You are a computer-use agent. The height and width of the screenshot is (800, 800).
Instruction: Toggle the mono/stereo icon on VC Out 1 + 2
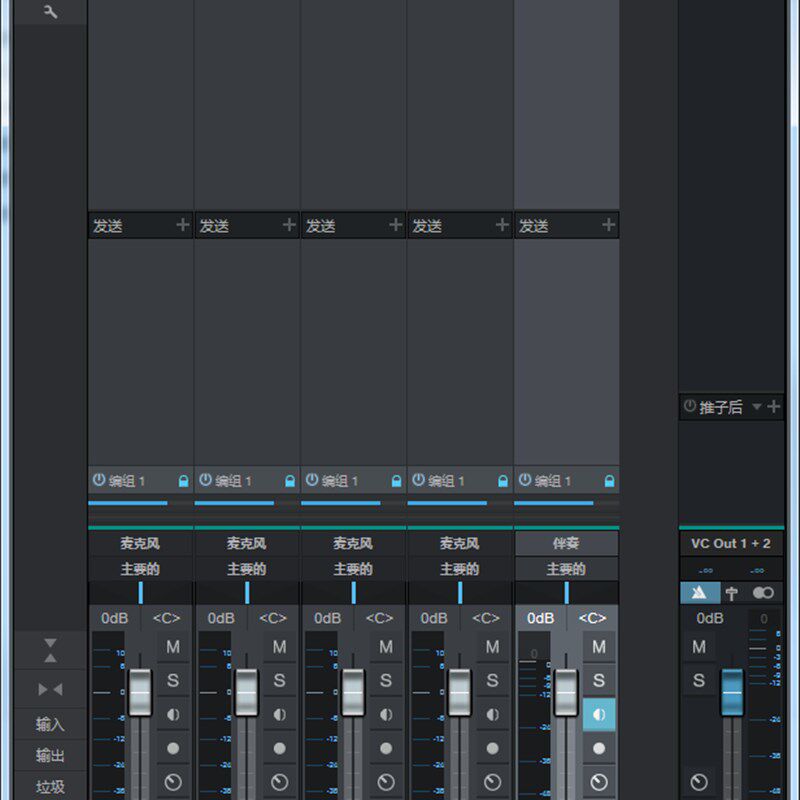point(763,593)
